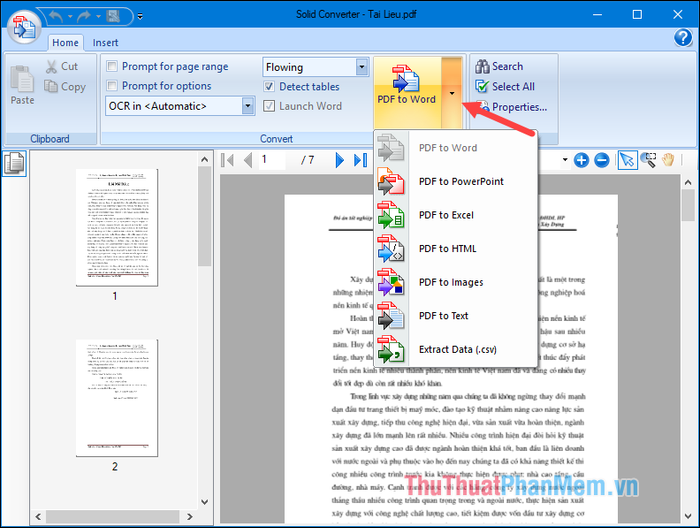The image size is (700, 528).
Task: Click the current page number field
Action: (x=272, y=160)
